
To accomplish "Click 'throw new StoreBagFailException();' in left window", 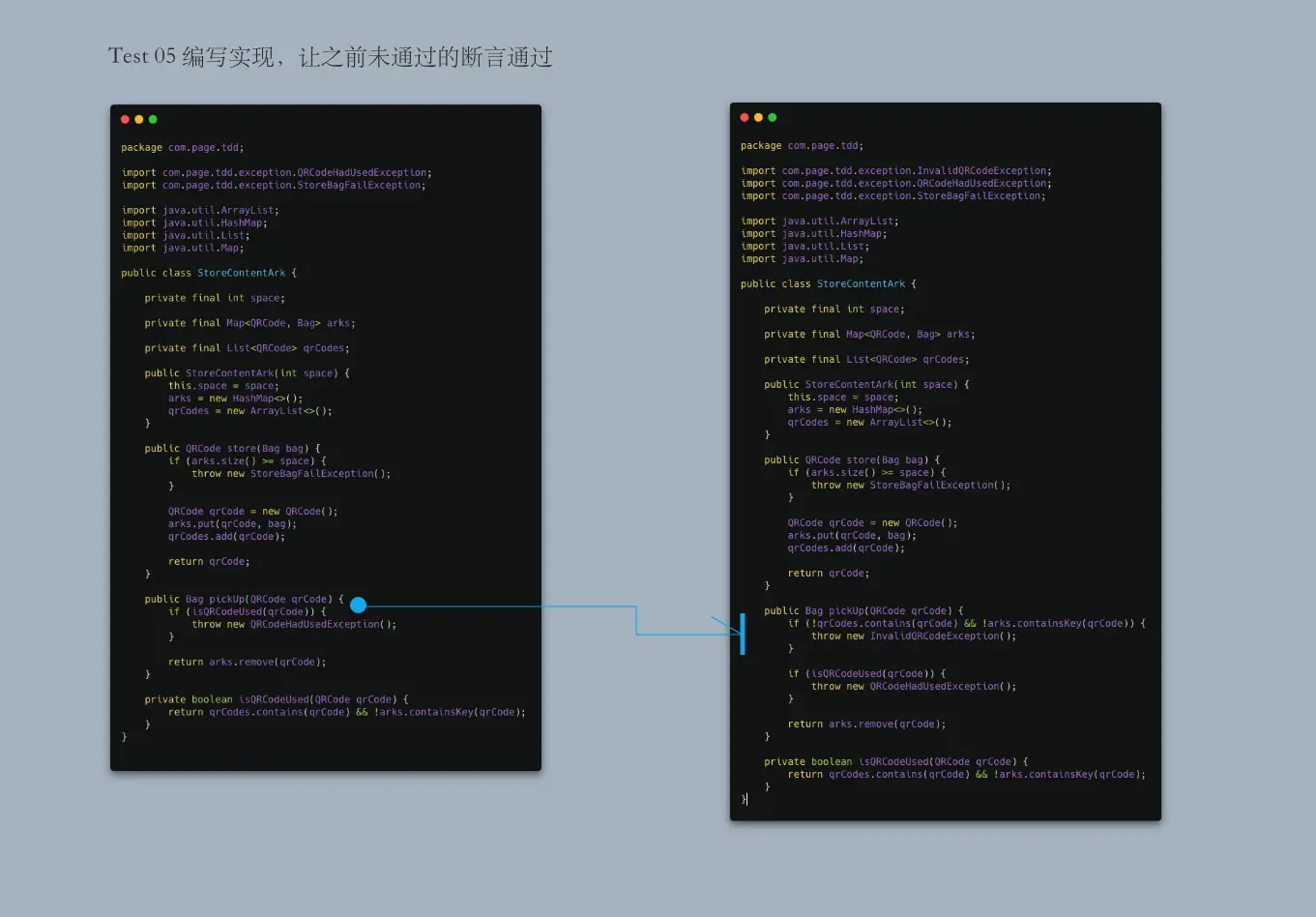I will (291, 474).
